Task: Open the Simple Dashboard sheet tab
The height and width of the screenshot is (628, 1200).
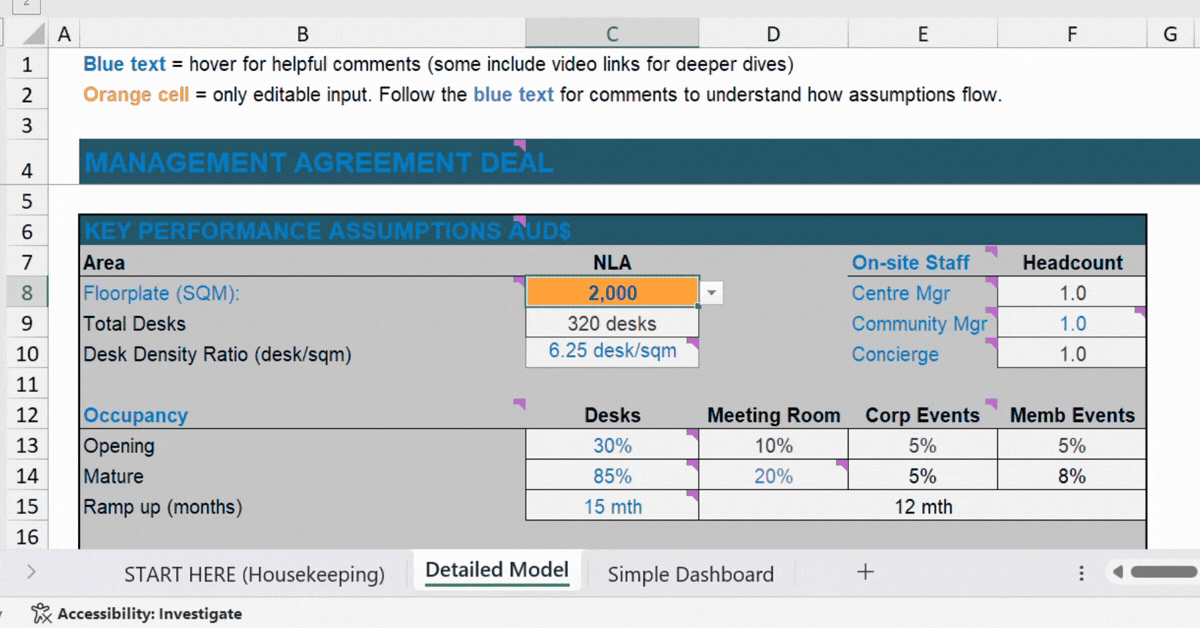Action: click(690, 574)
